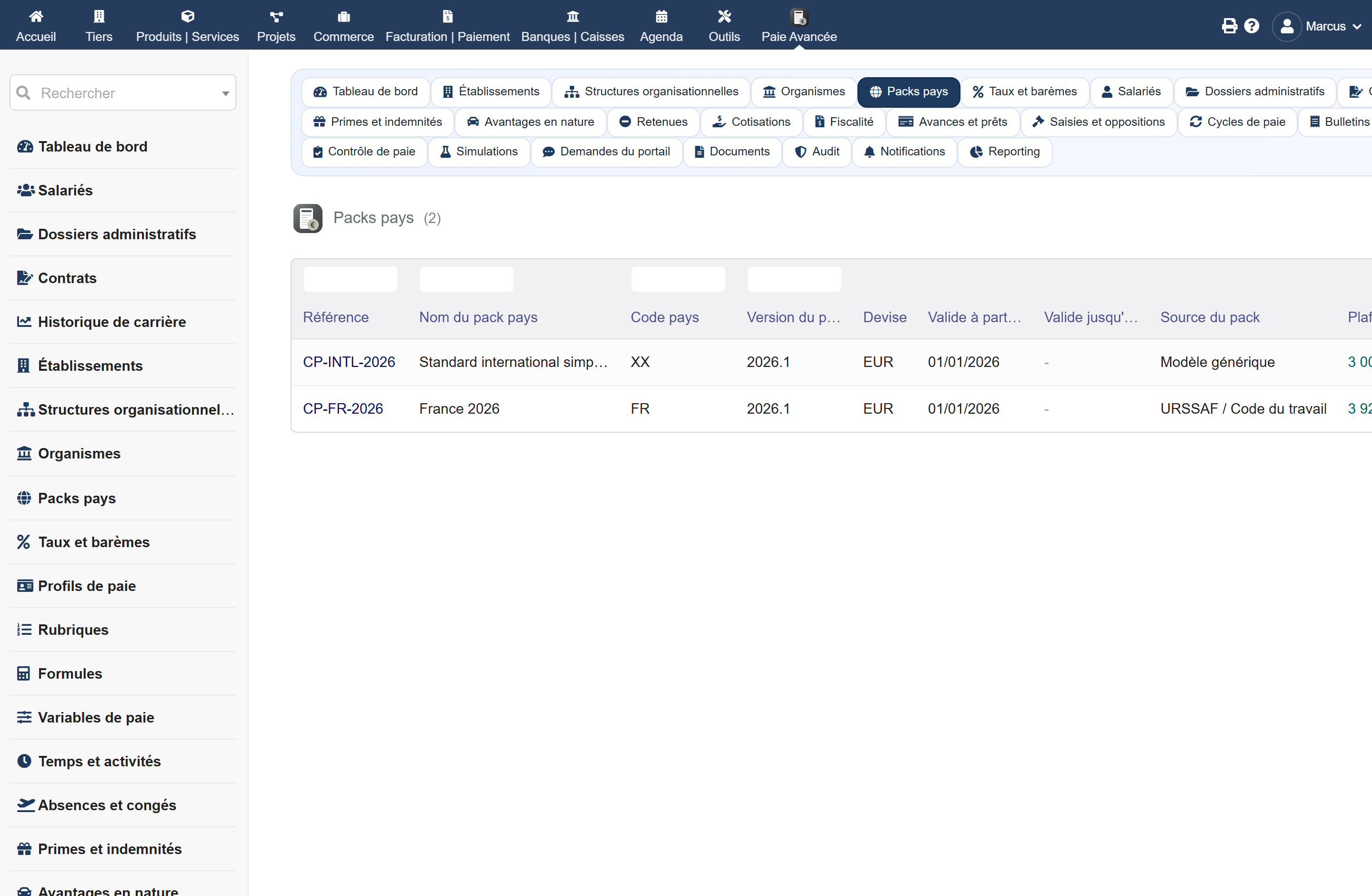
Task: Sort by the Référence column header
Action: [x=335, y=317]
